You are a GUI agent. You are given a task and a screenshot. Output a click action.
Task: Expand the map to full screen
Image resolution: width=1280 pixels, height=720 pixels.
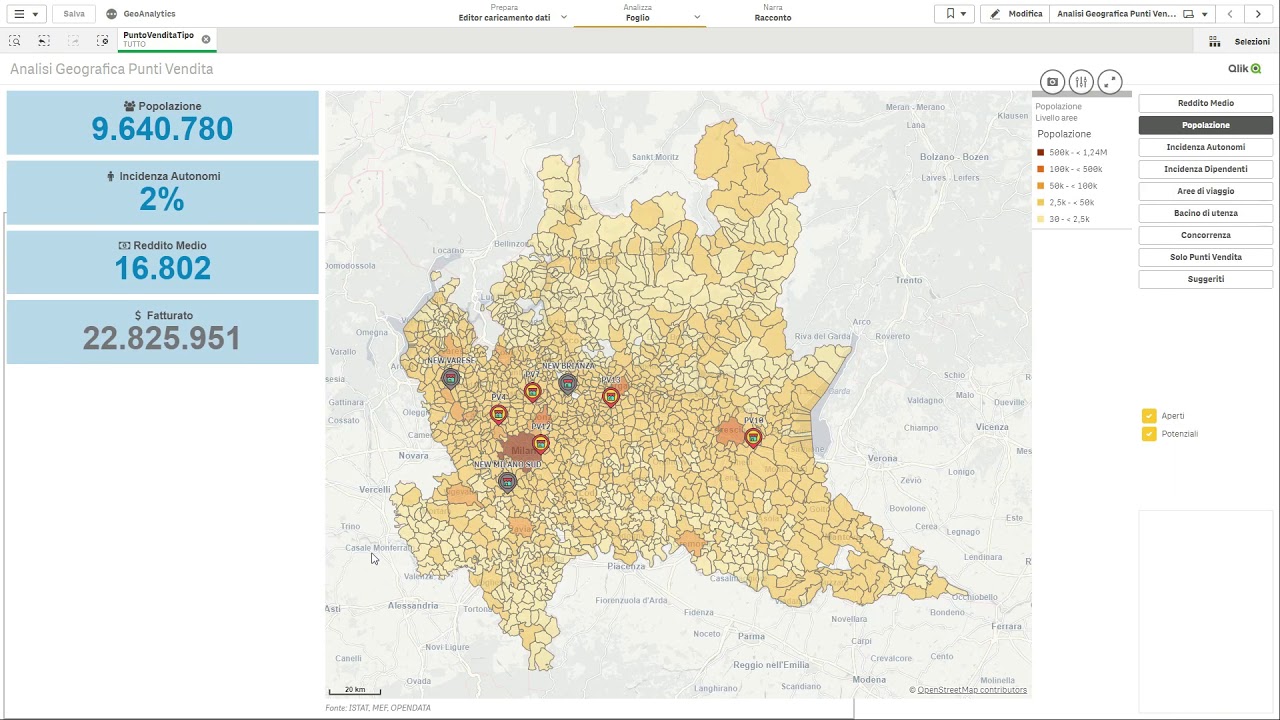(x=1110, y=82)
